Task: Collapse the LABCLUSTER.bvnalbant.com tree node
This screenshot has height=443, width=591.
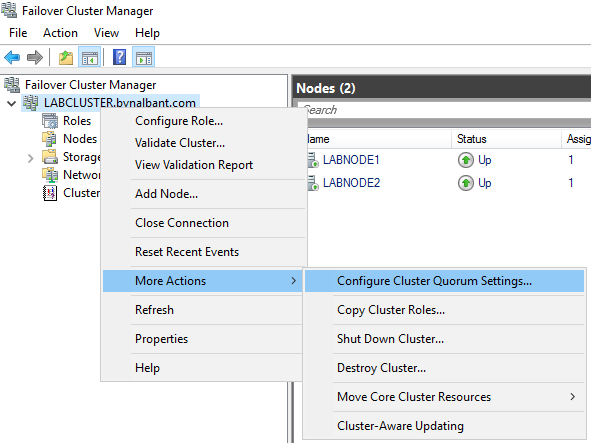Action: click(12, 103)
